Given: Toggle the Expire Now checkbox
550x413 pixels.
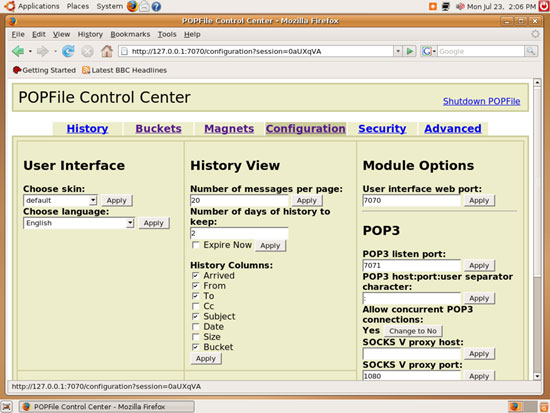Looking at the screenshot, I should point(196,245).
